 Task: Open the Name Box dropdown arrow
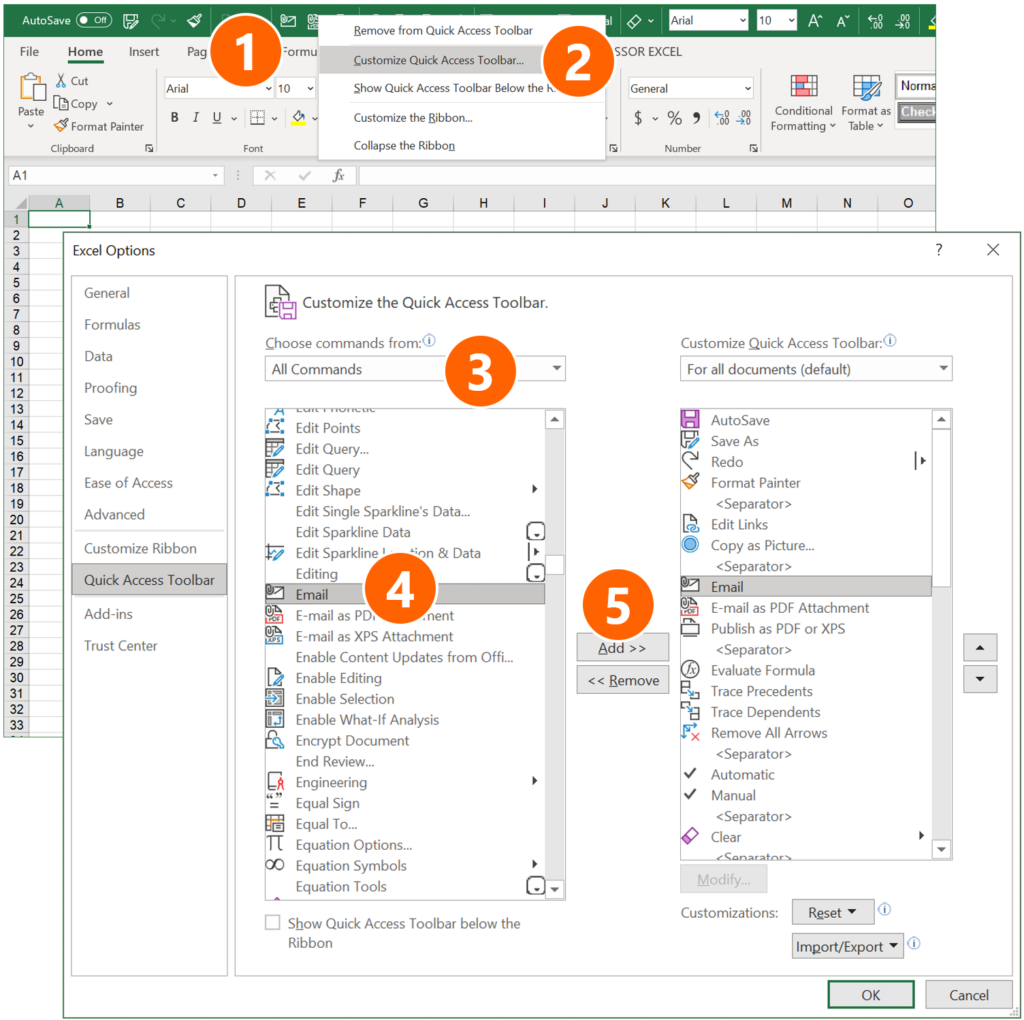(215, 175)
